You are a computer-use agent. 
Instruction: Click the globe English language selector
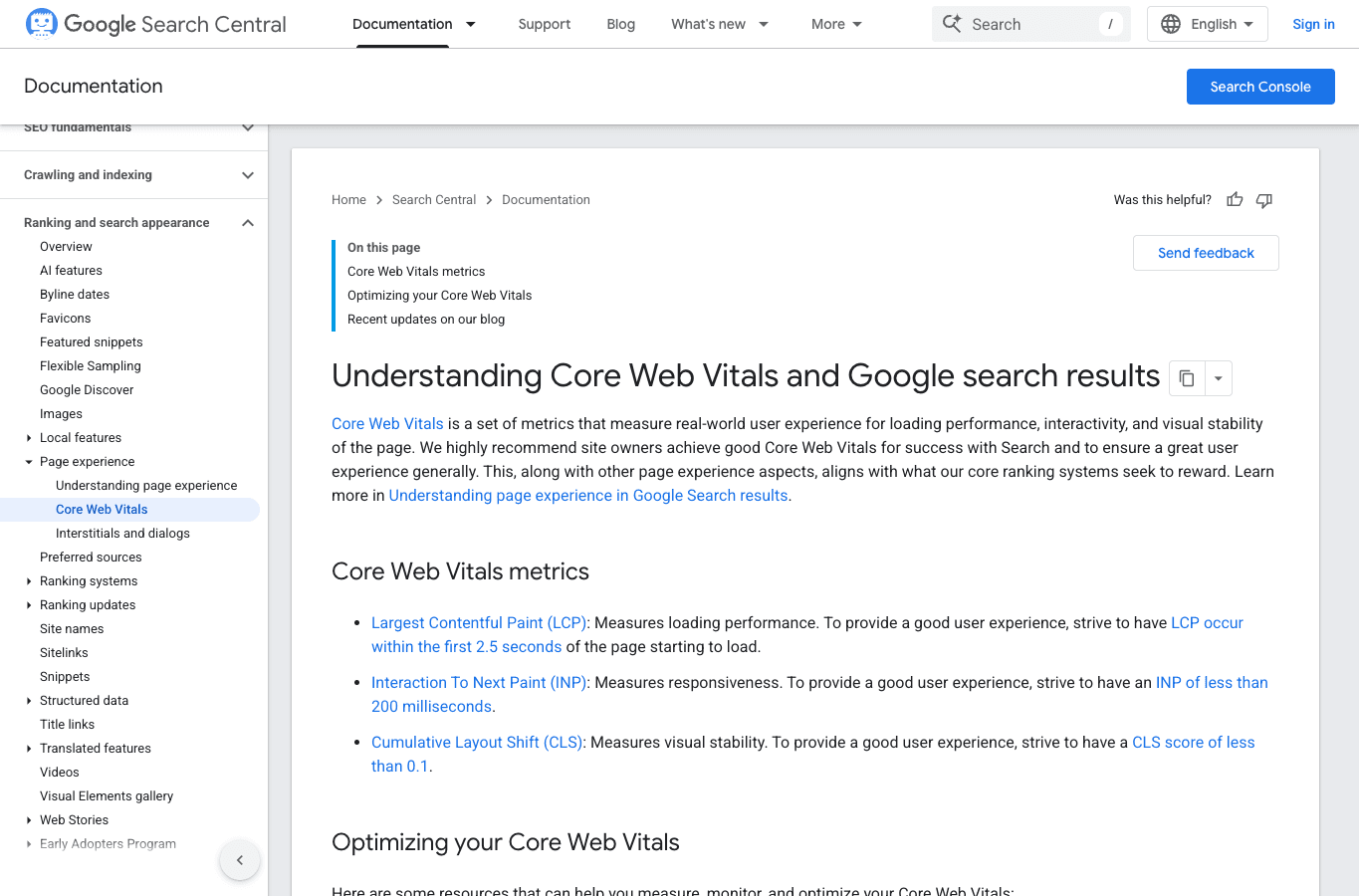point(1207,24)
